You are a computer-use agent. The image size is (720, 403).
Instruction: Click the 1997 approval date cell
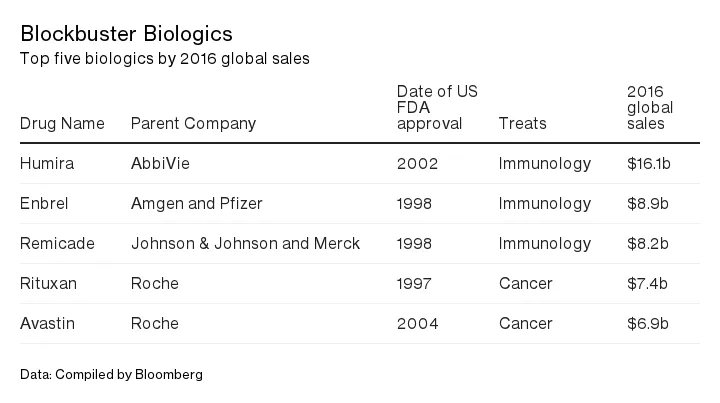point(415,284)
